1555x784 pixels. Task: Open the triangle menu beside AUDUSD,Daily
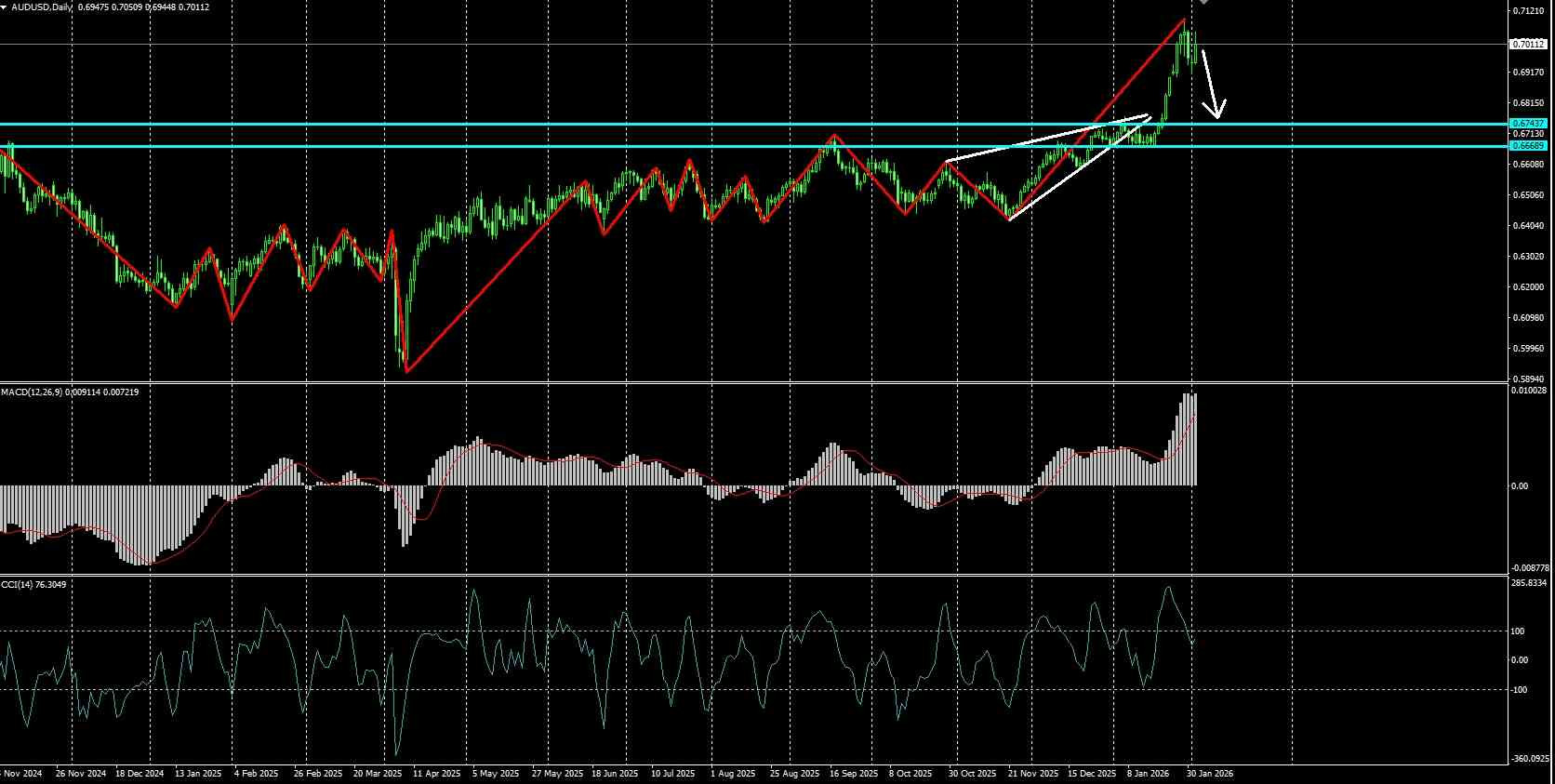(x=5, y=7)
